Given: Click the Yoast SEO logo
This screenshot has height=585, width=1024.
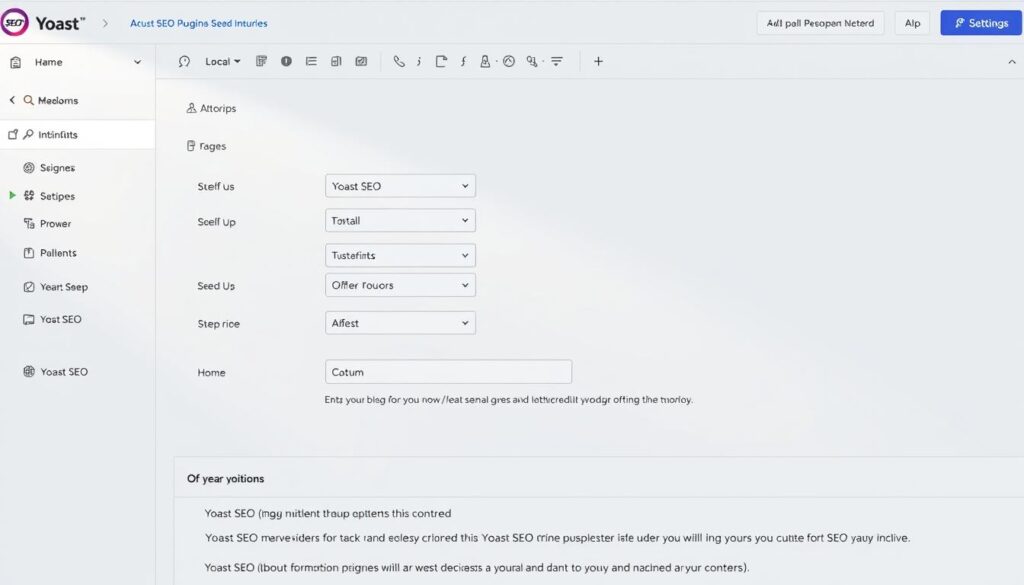Looking at the screenshot, I should 15,23.
